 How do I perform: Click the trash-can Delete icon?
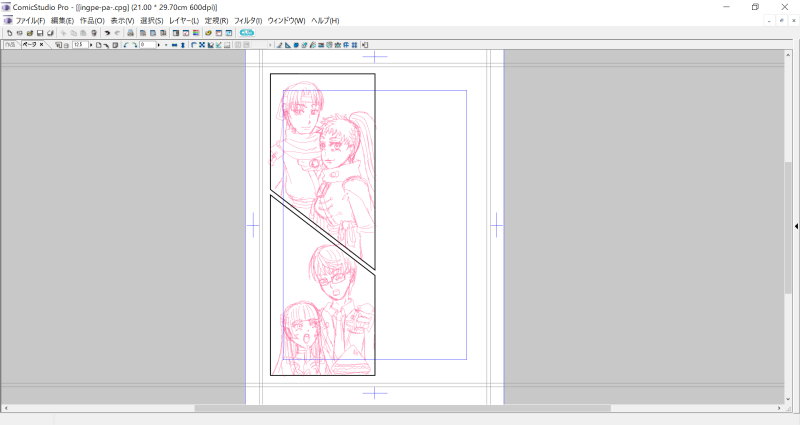click(x=94, y=33)
